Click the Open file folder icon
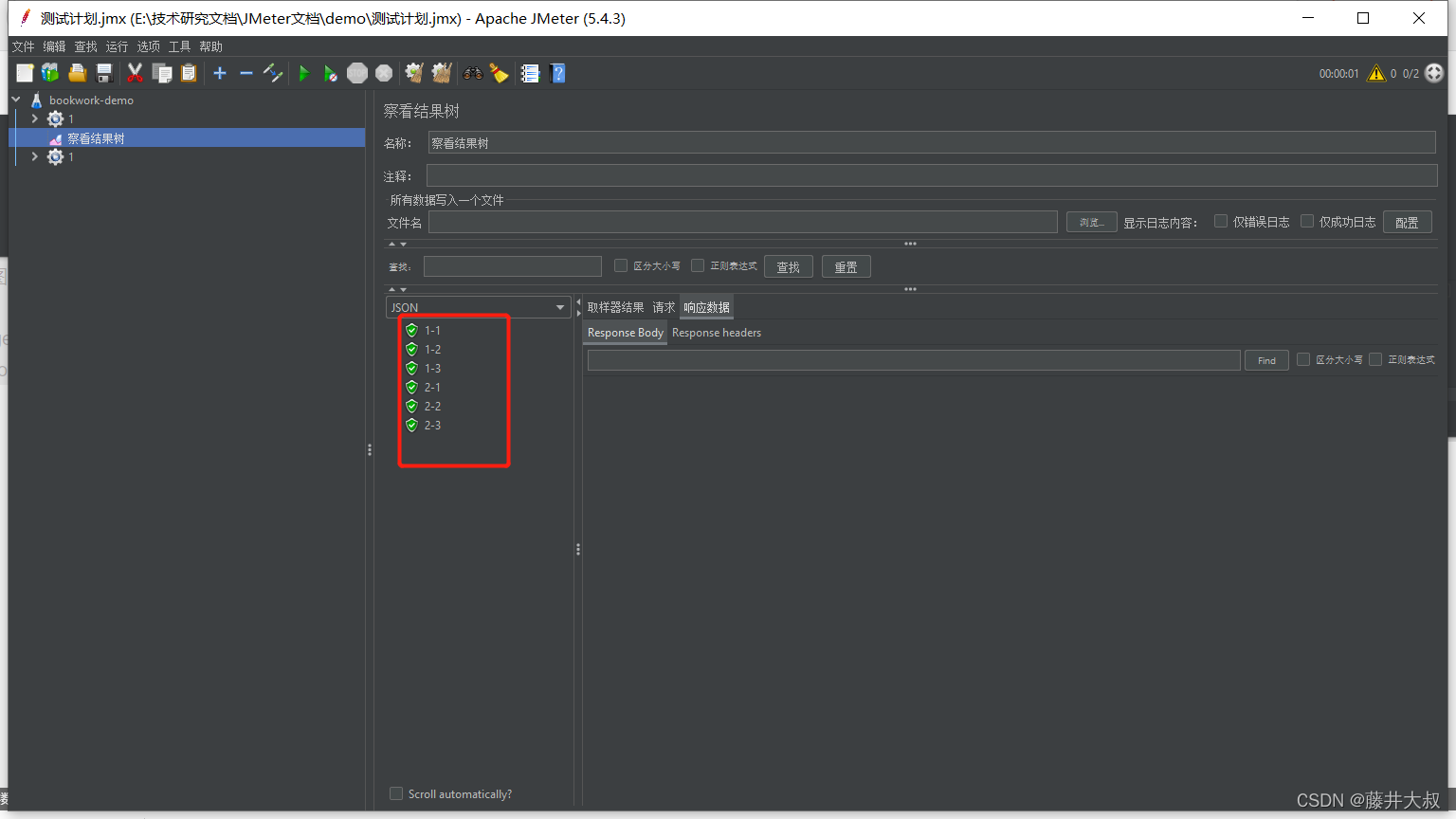Screen dimensions: 1456x819 click(78, 73)
